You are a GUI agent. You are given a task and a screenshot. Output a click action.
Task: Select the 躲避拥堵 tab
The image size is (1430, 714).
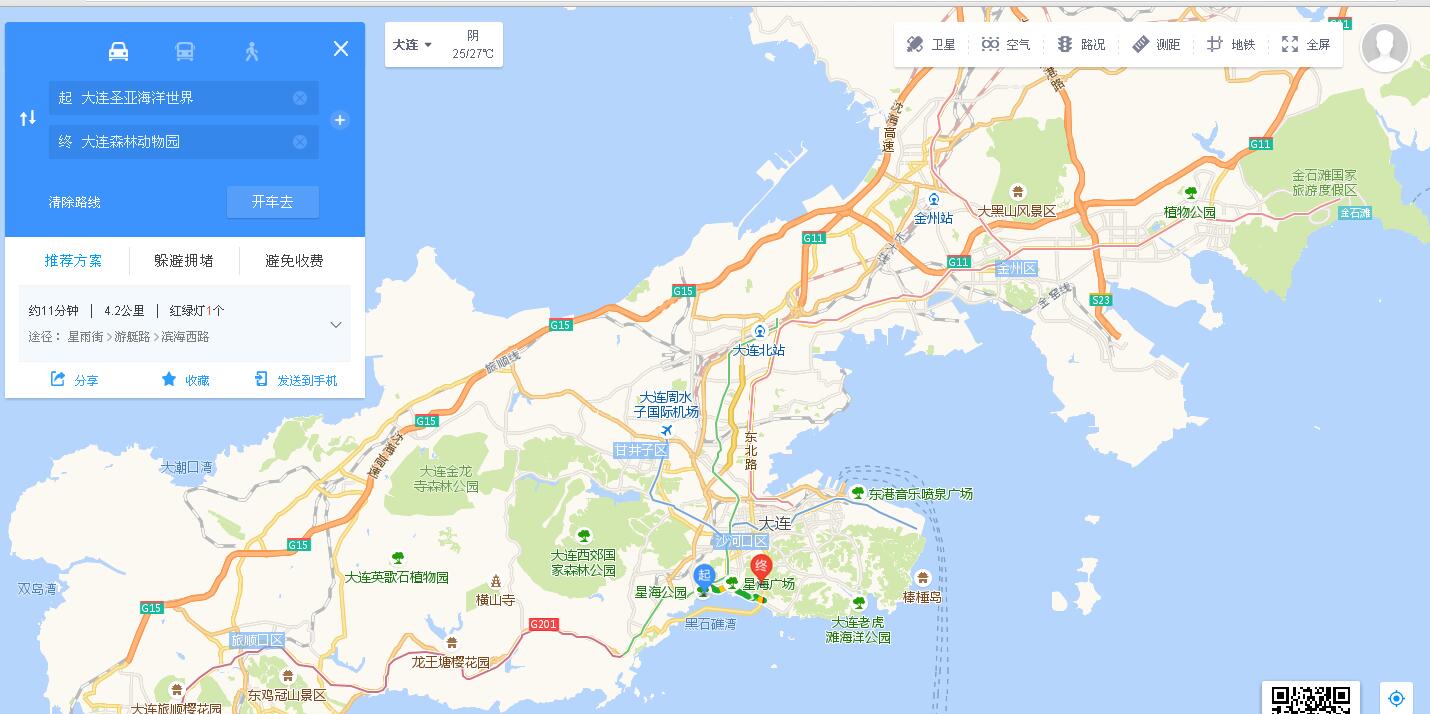pyautogui.click(x=184, y=261)
